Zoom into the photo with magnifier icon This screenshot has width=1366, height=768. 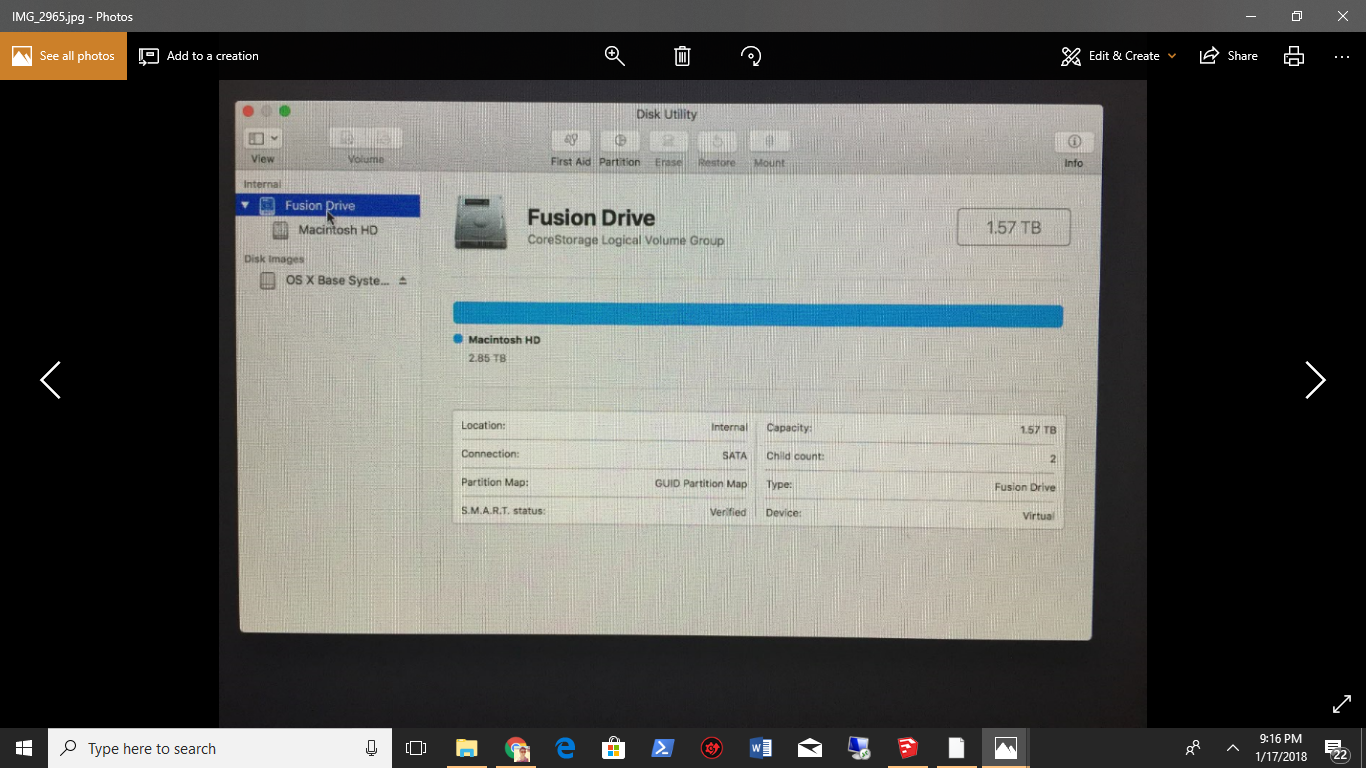615,56
